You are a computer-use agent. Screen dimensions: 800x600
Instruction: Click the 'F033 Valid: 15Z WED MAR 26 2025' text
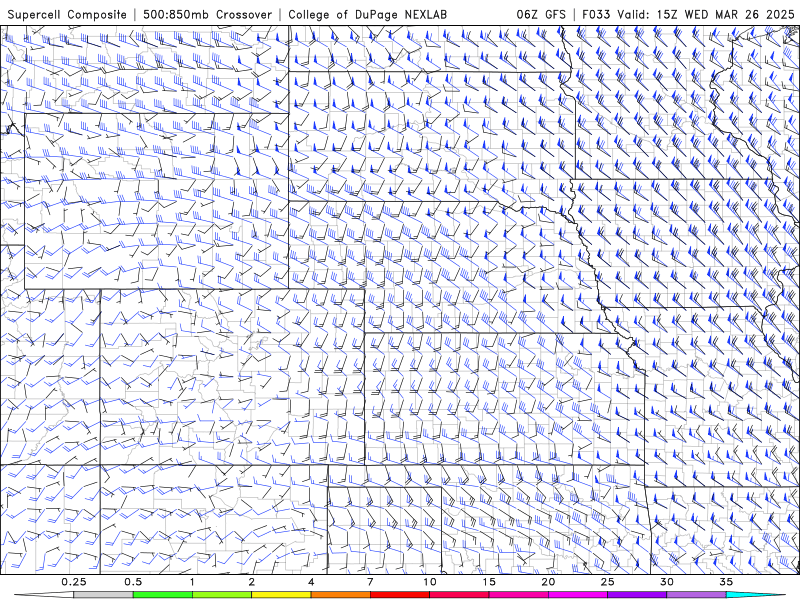click(x=688, y=15)
